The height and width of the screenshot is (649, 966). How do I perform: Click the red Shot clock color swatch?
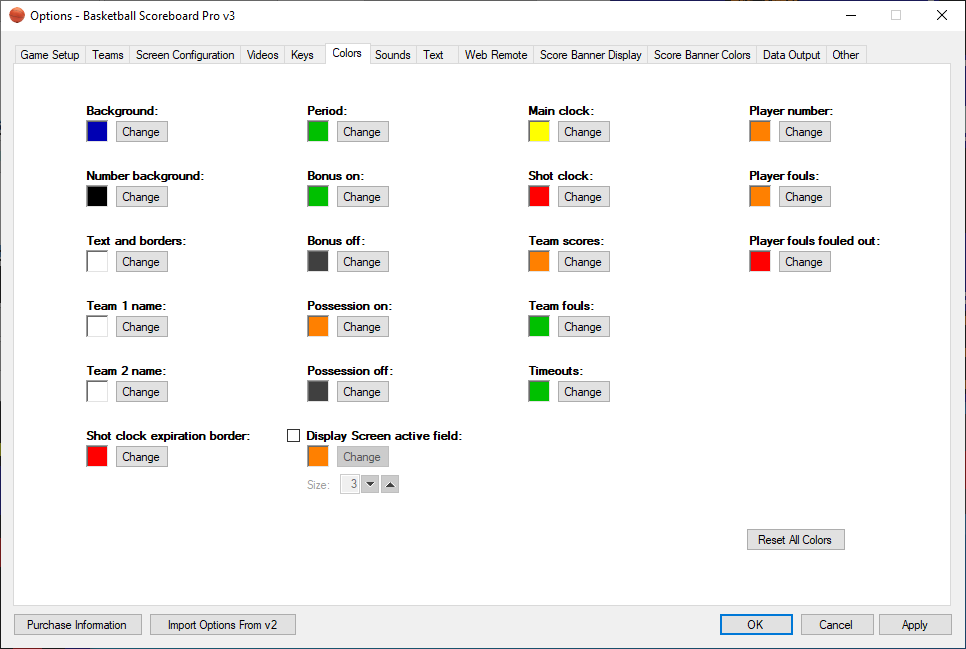539,197
